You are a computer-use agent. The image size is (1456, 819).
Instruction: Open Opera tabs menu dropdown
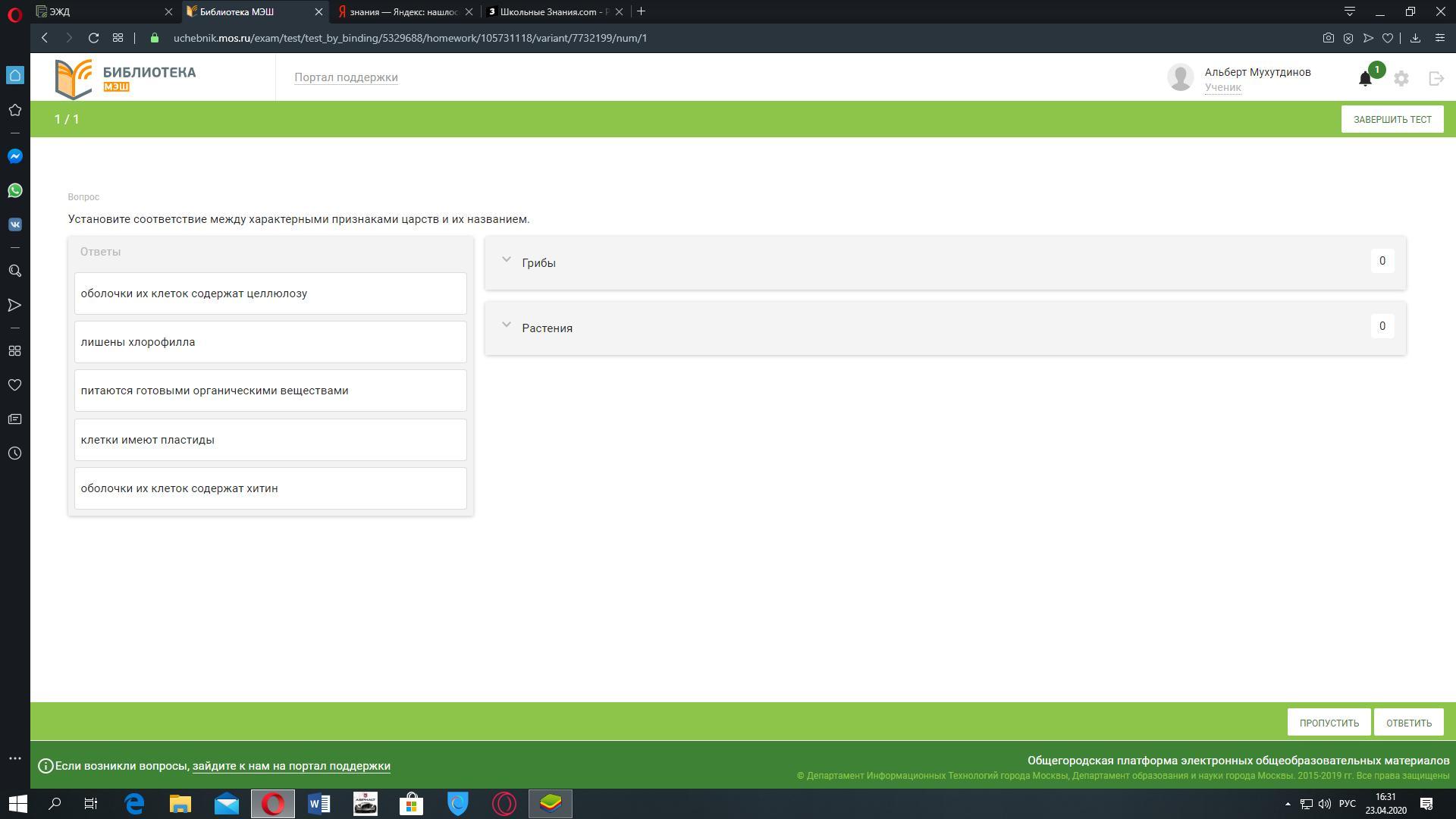point(1349,11)
